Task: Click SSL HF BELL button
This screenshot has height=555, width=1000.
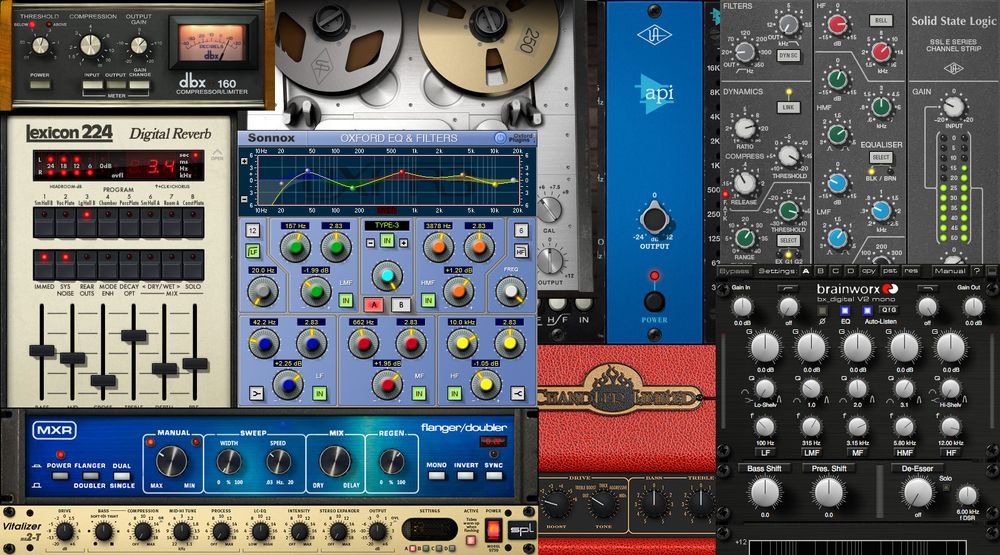Action: tap(881, 20)
